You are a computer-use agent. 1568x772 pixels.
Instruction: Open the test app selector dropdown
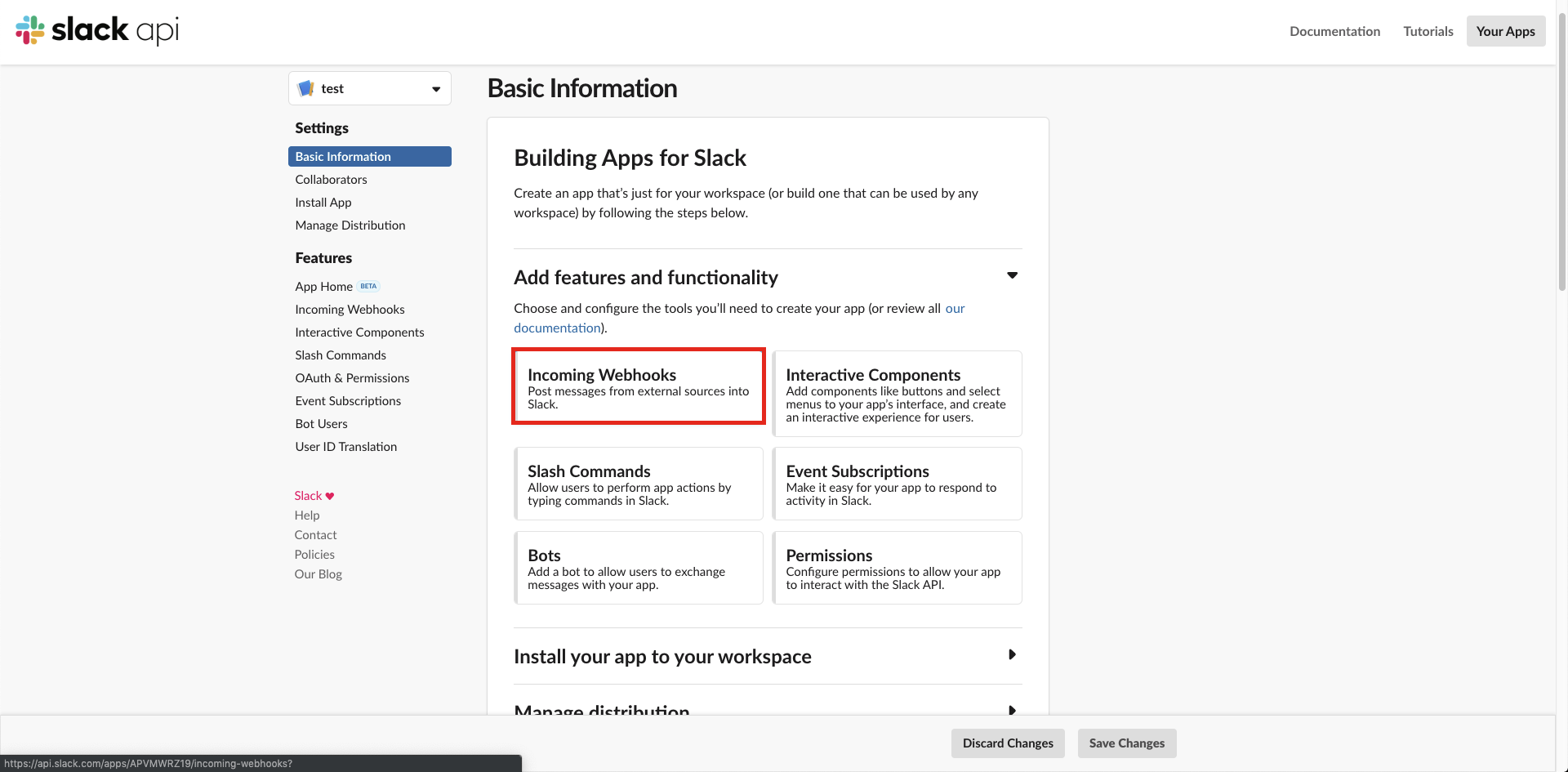pyautogui.click(x=370, y=88)
